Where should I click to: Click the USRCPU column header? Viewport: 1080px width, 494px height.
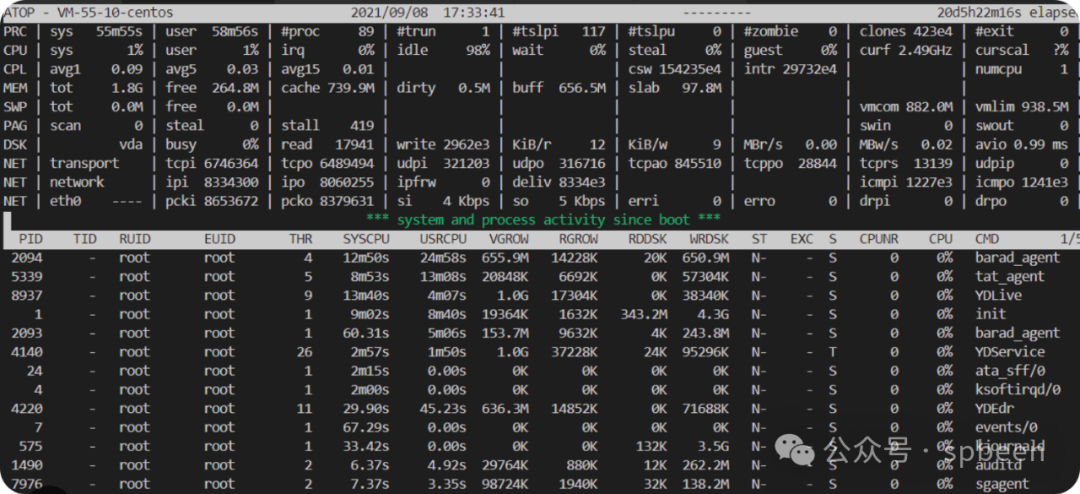443,239
